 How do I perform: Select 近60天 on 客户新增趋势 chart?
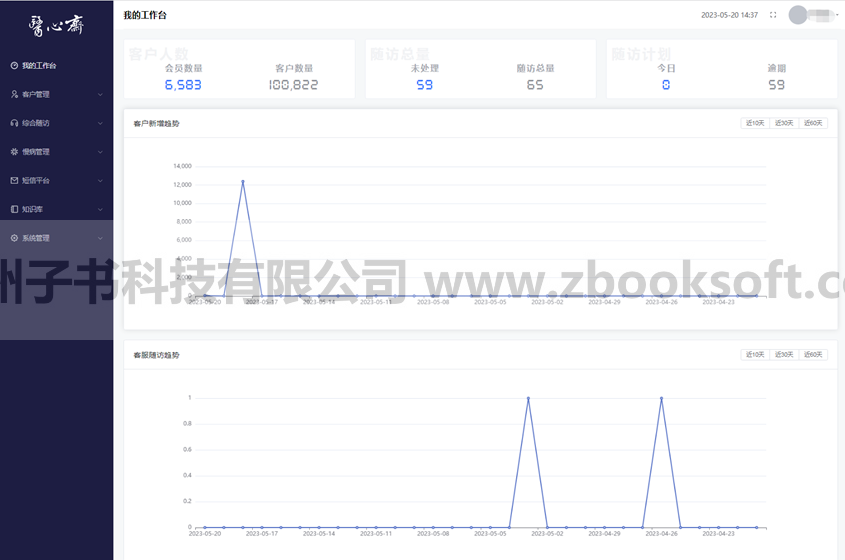[x=813, y=123]
